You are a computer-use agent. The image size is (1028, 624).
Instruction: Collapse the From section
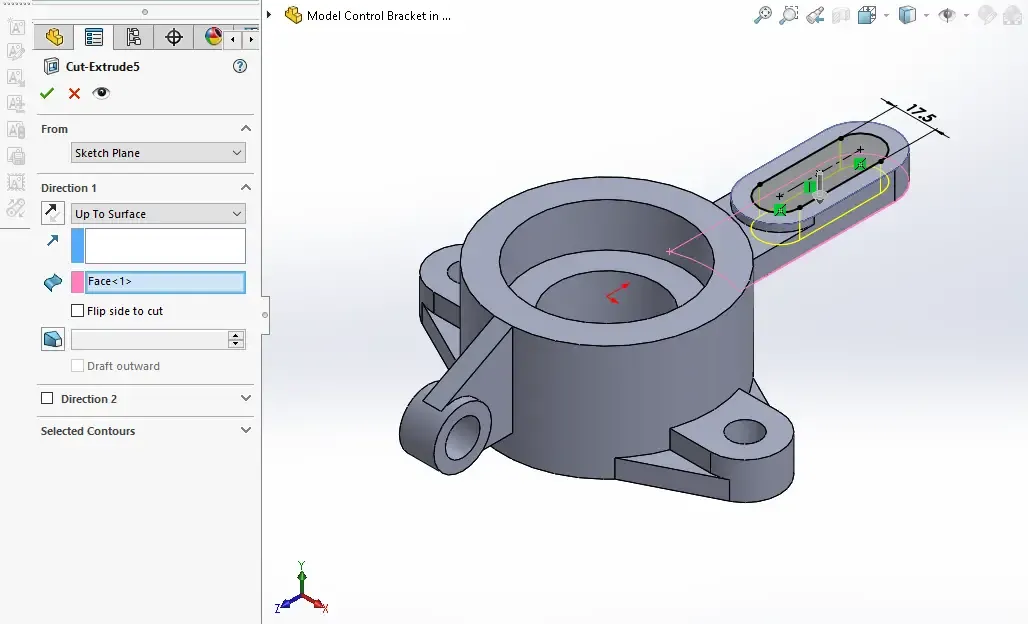pyautogui.click(x=246, y=128)
